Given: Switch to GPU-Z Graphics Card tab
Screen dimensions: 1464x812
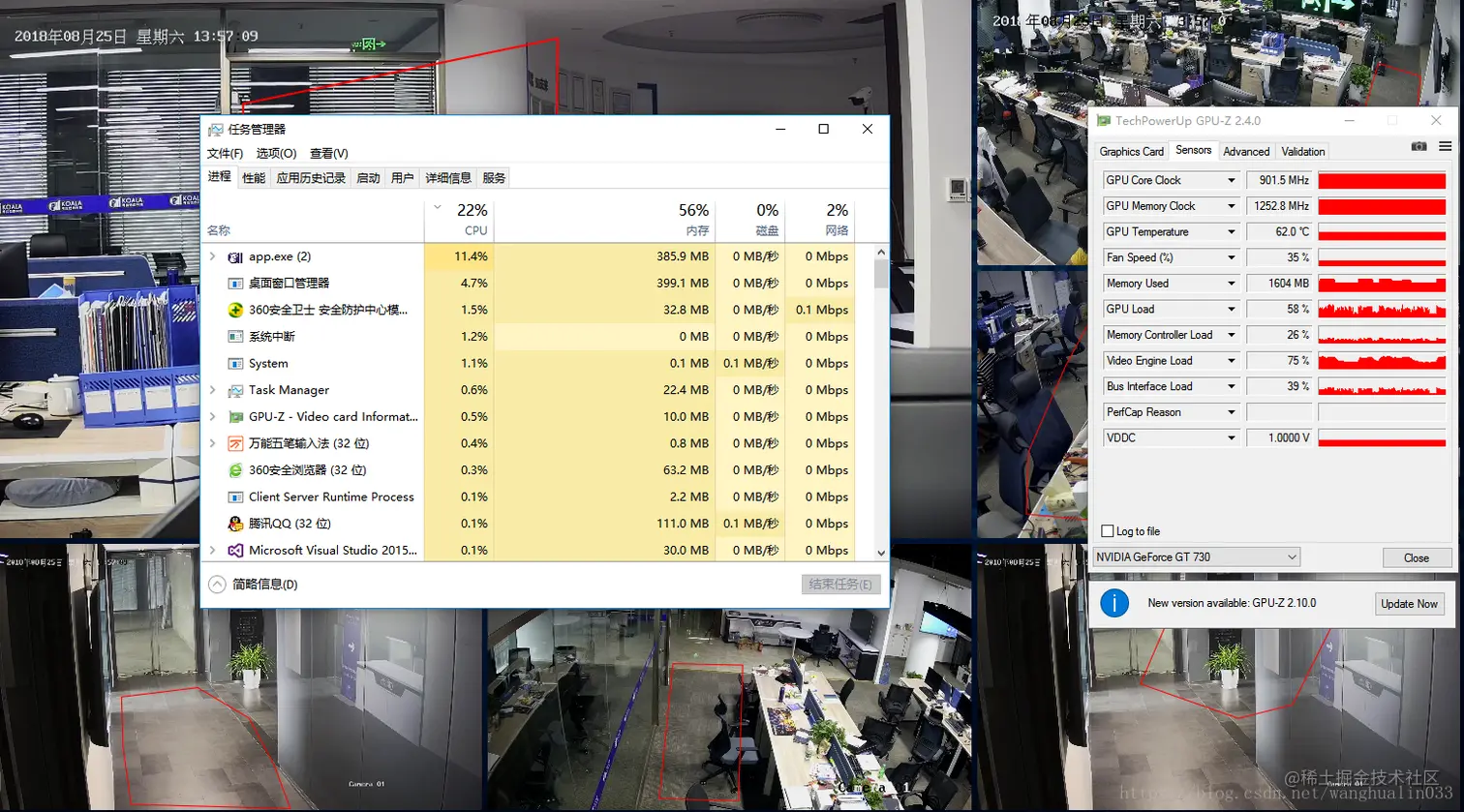Looking at the screenshot, I should 1131,152.
